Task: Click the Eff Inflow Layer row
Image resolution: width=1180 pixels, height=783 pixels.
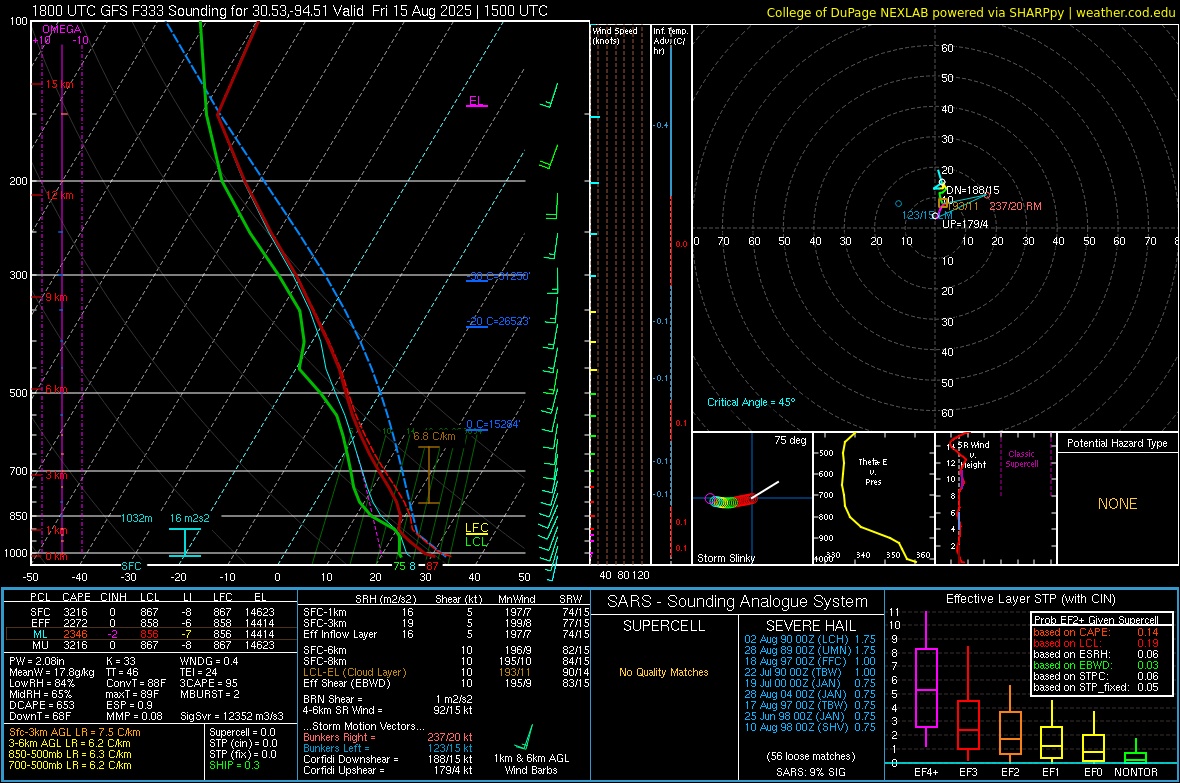Action: [446, 634]
